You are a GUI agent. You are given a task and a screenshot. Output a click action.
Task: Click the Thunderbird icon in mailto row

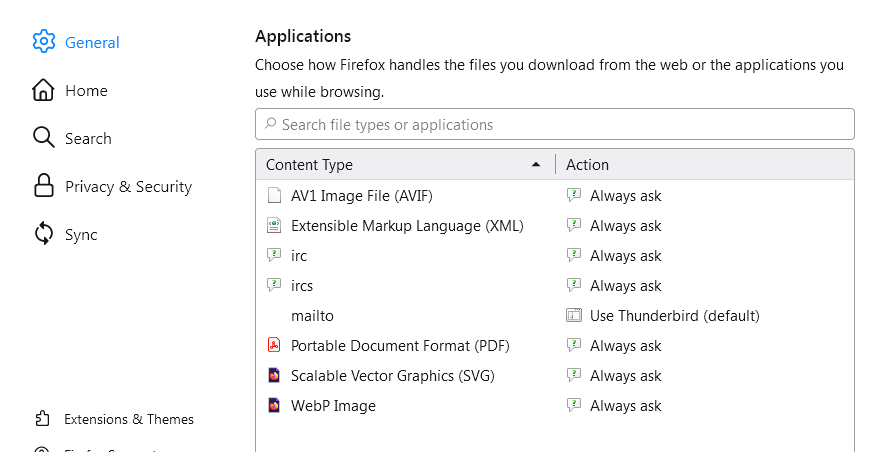pyautogui.click(x=574, y=315)
